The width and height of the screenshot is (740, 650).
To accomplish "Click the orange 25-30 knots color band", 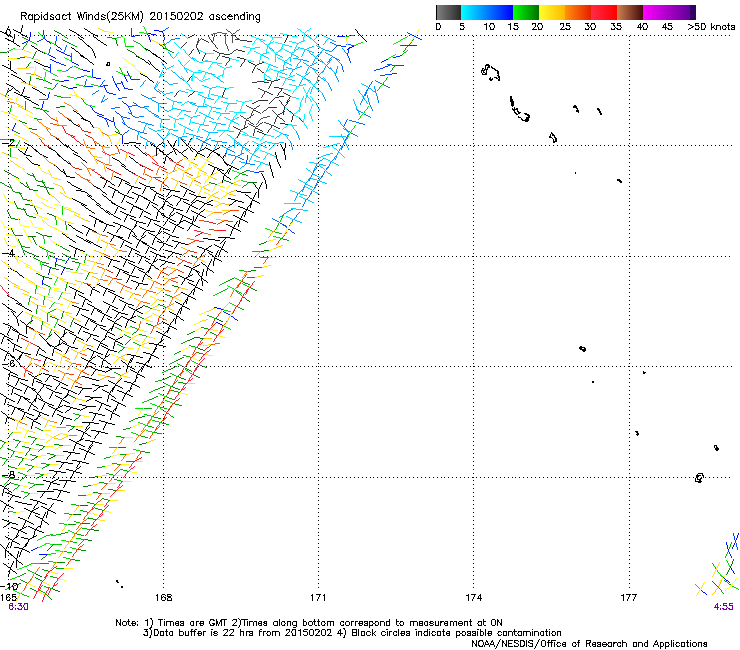I will 578,12.
